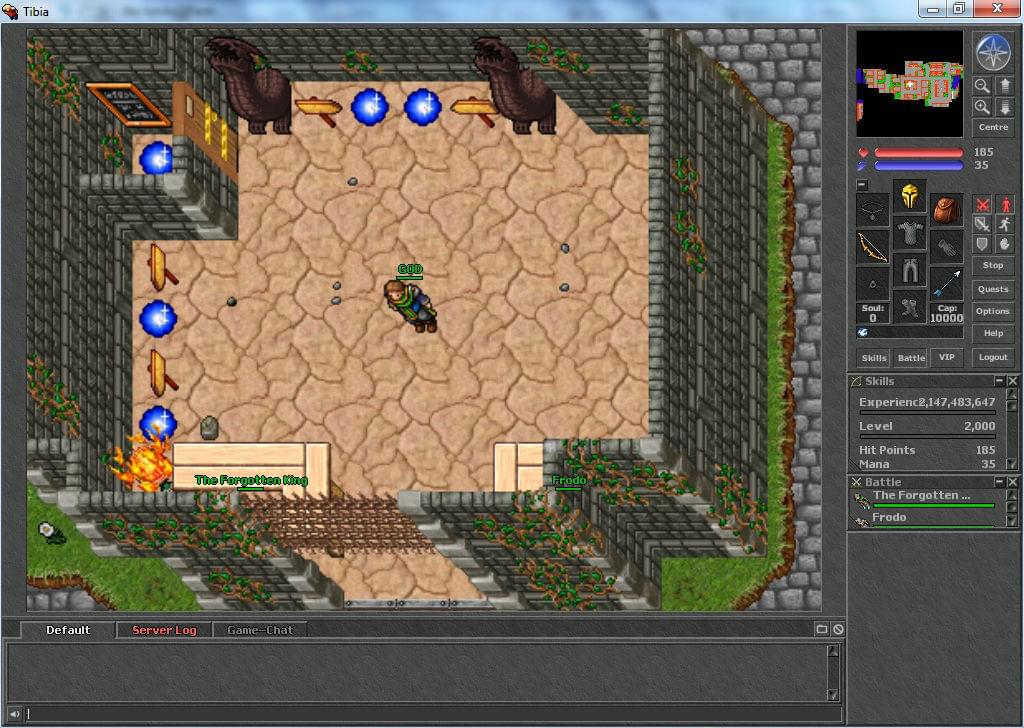
Task: Select Frodo in the Battle list
Action: [927, 518]
